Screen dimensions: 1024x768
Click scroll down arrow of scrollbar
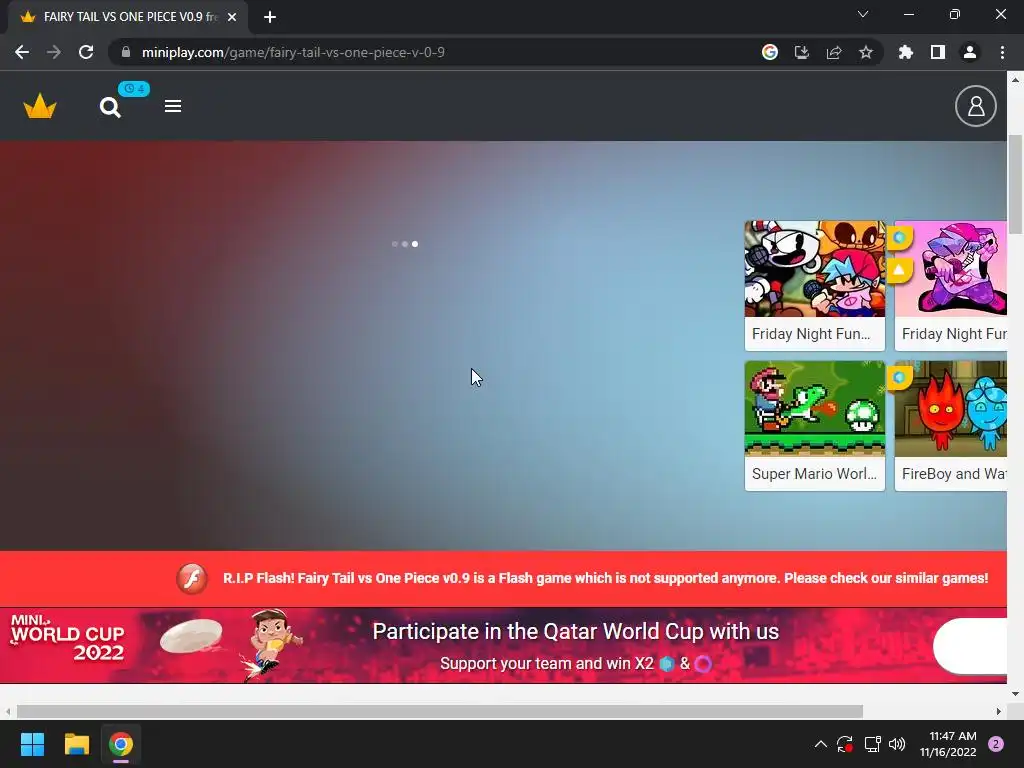tap(1015, 694)
